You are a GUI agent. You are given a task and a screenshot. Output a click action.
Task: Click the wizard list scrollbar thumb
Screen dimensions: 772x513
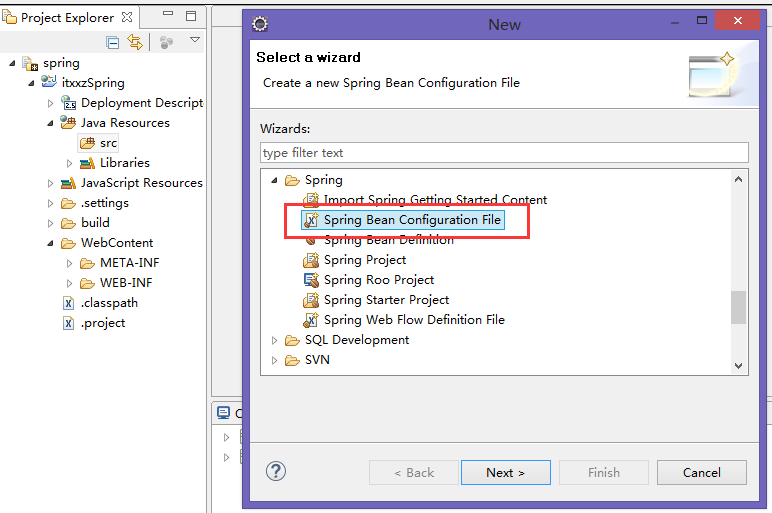(x=738, y=308)
